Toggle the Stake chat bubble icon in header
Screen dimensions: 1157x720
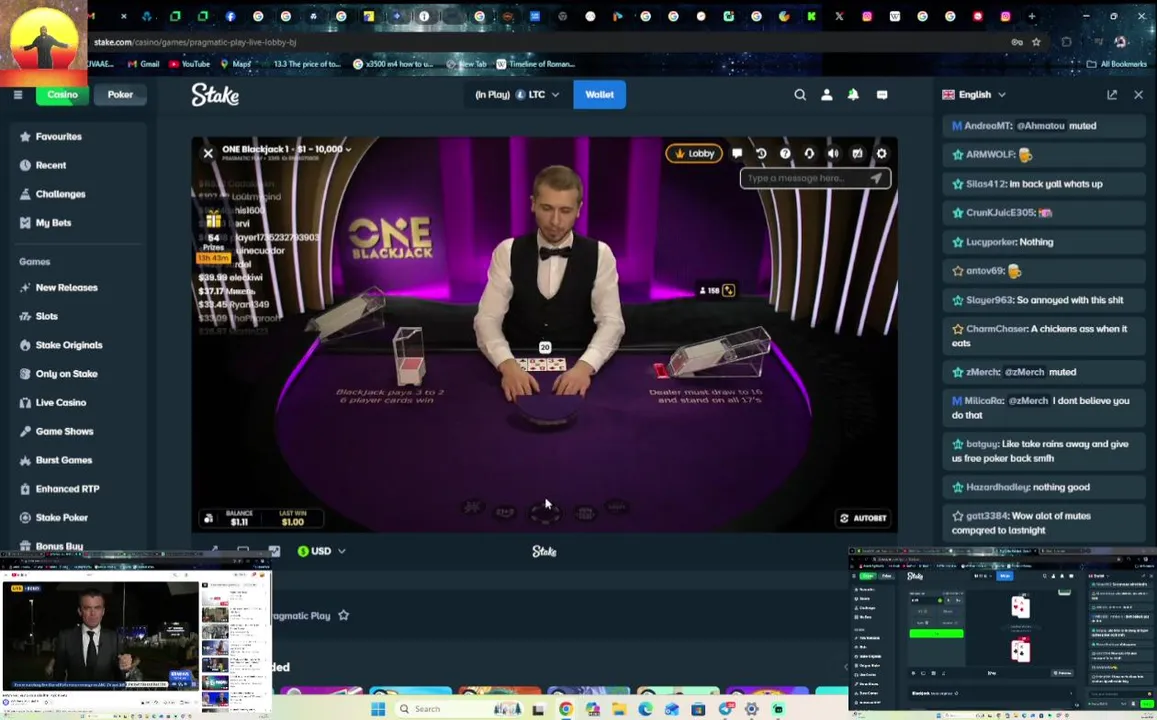pos(882,94)
